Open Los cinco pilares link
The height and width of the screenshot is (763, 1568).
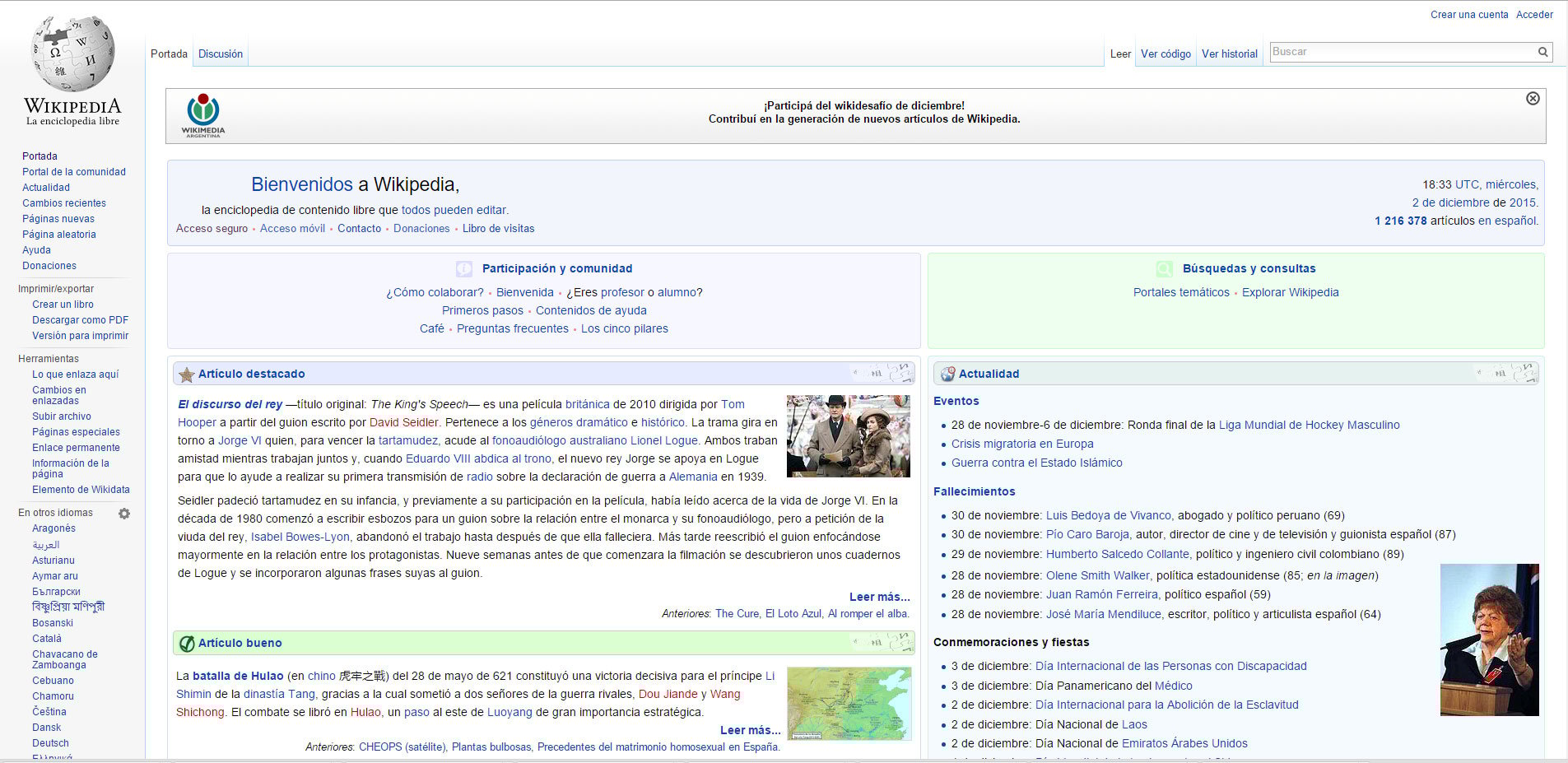625,328
